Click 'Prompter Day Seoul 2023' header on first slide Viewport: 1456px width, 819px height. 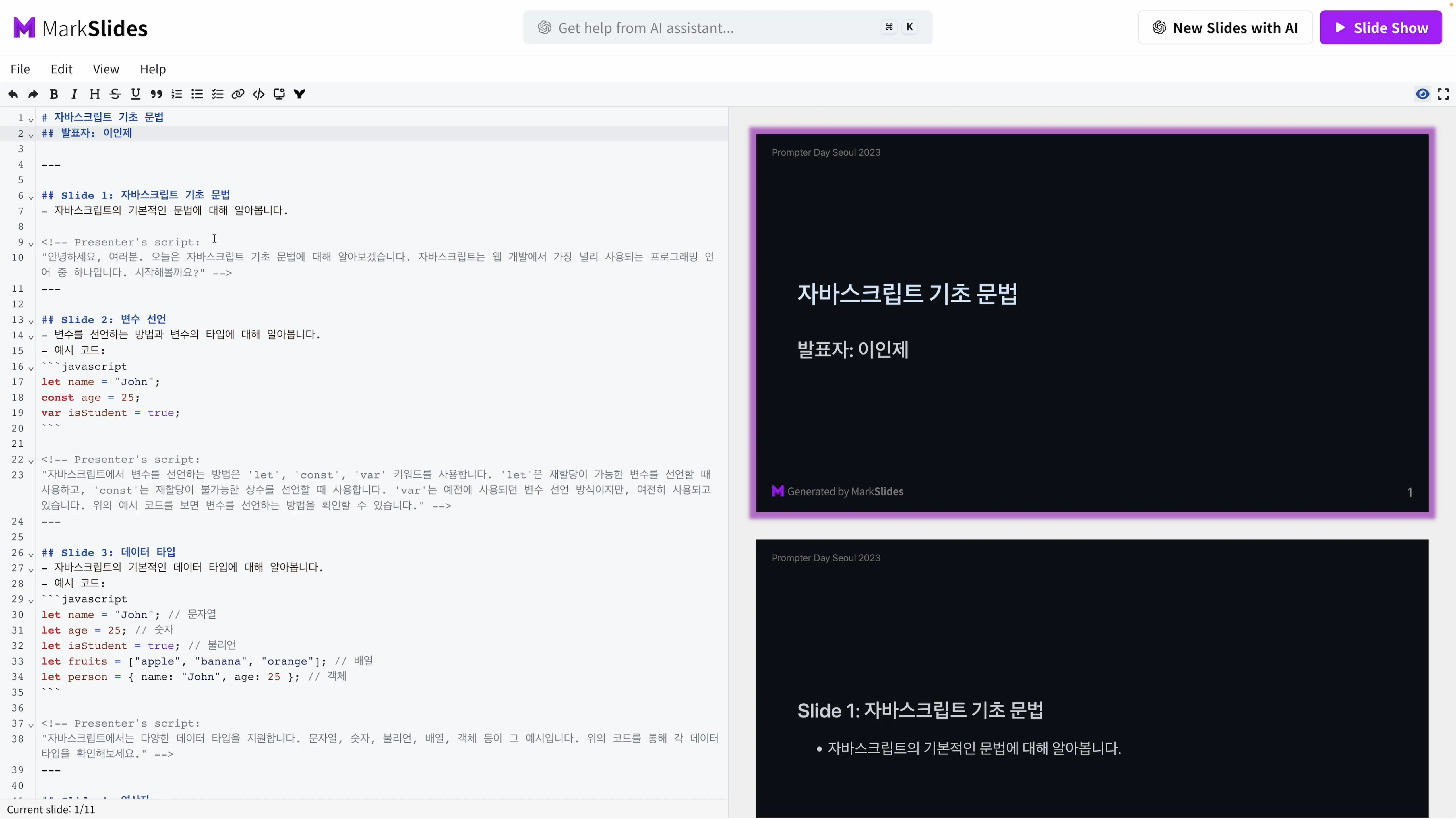[x=826, y=152]
